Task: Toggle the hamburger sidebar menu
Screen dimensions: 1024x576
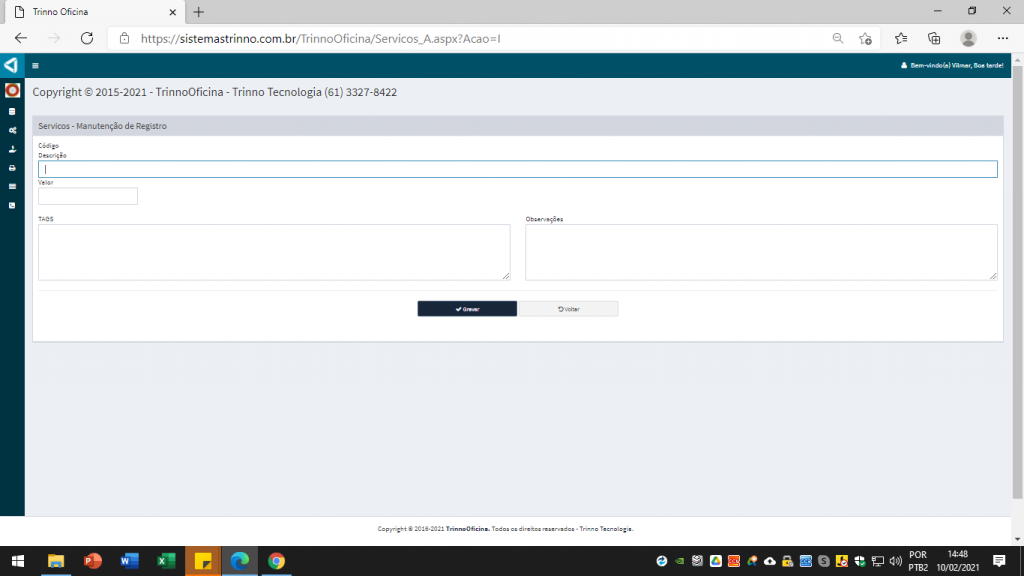Action: point(35,66)
